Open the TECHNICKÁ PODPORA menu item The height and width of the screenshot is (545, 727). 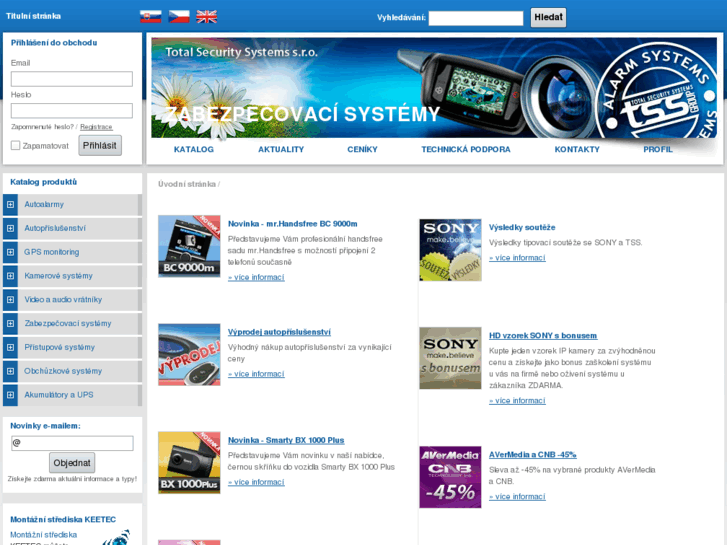pos(466,149)
